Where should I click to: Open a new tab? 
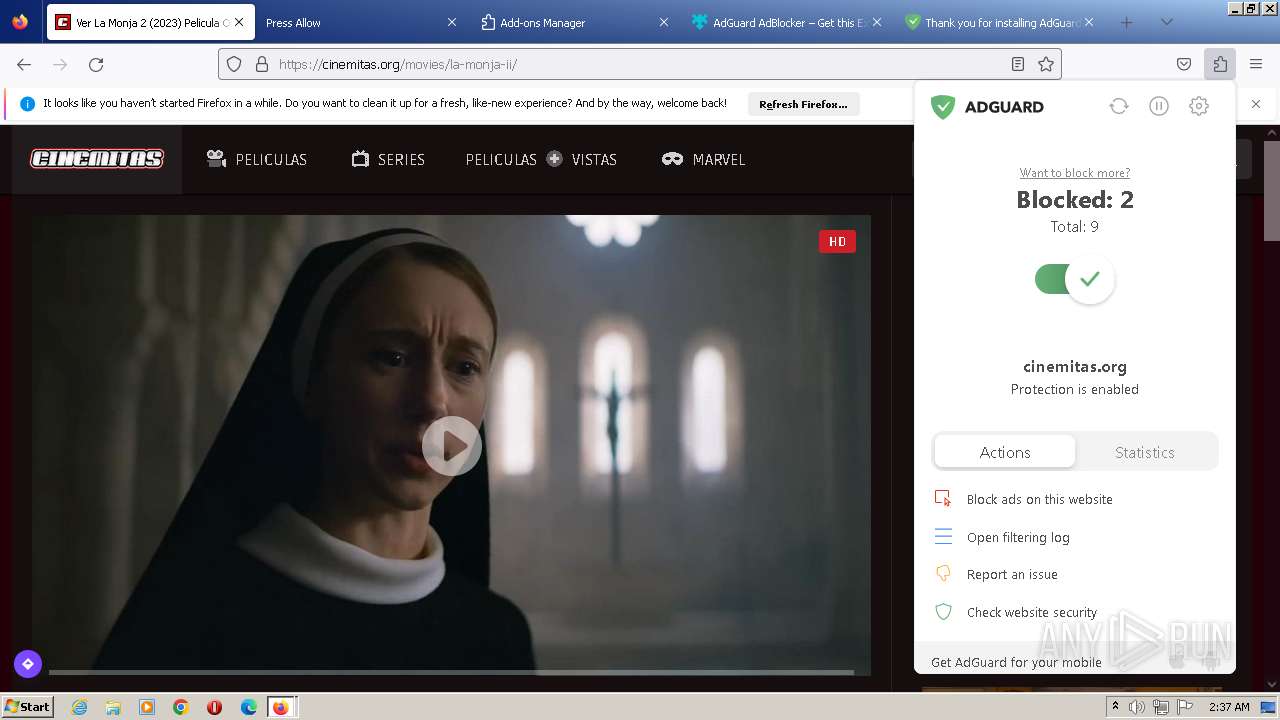pos(1127,22)
